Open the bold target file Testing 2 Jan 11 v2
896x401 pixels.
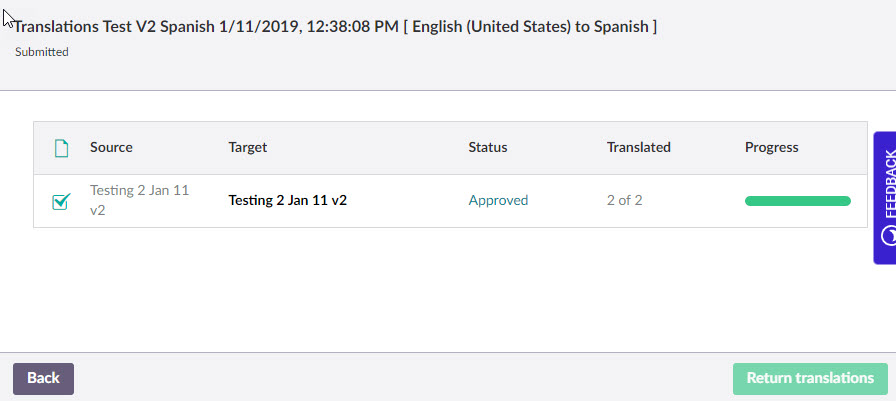(x=287, y=200)
